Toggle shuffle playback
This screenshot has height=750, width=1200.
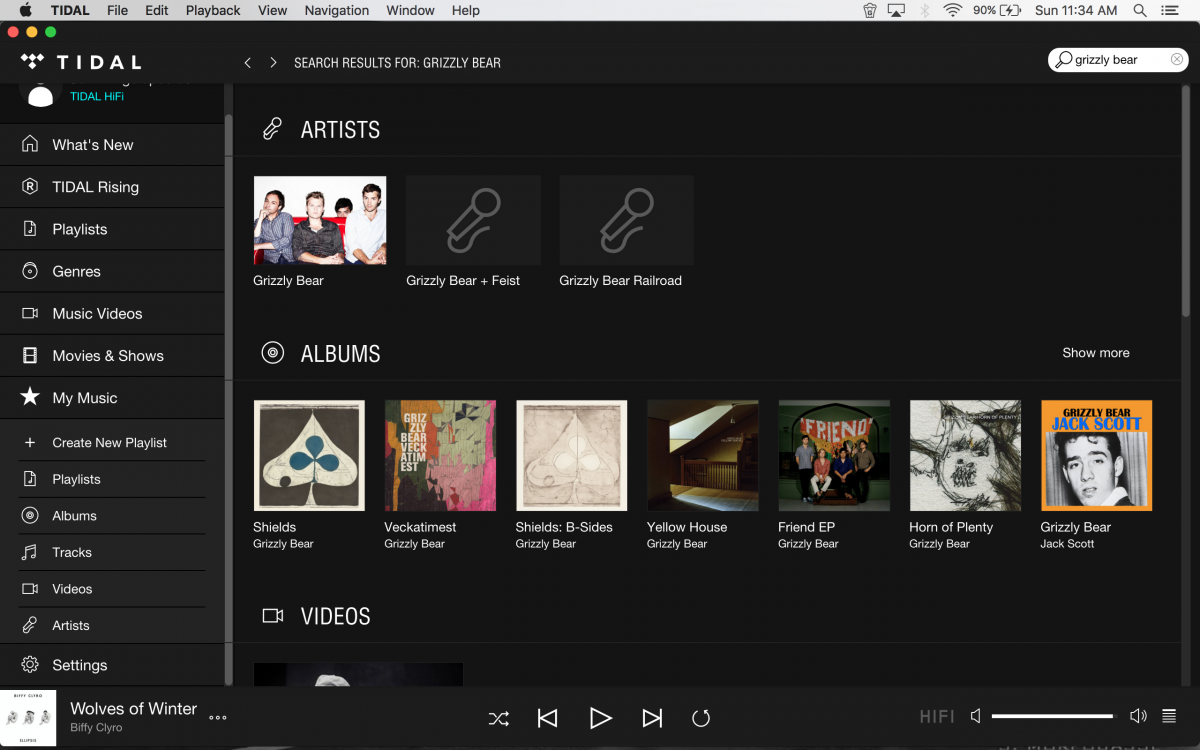[x=498, y=718]
